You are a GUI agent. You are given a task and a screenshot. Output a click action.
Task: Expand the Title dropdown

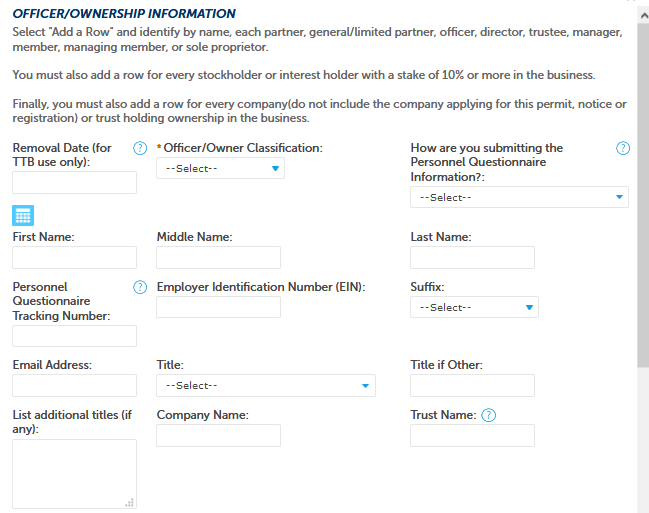point(266,385)
